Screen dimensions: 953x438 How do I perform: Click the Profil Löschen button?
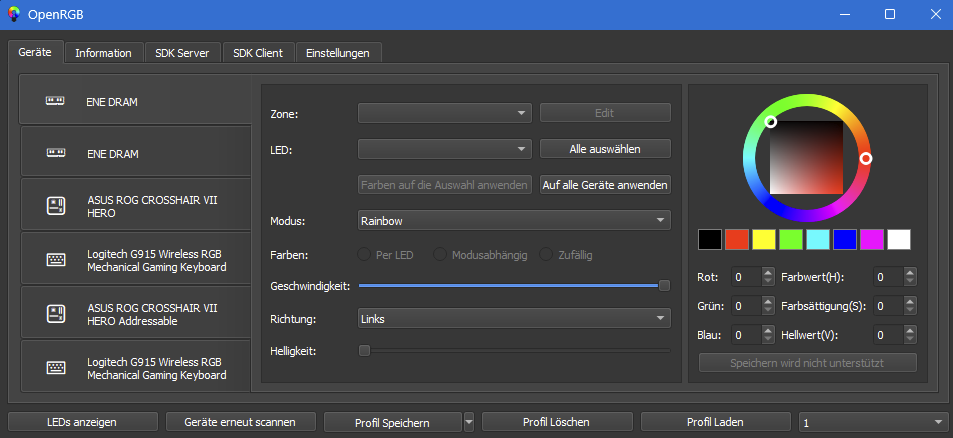point(557,422)
